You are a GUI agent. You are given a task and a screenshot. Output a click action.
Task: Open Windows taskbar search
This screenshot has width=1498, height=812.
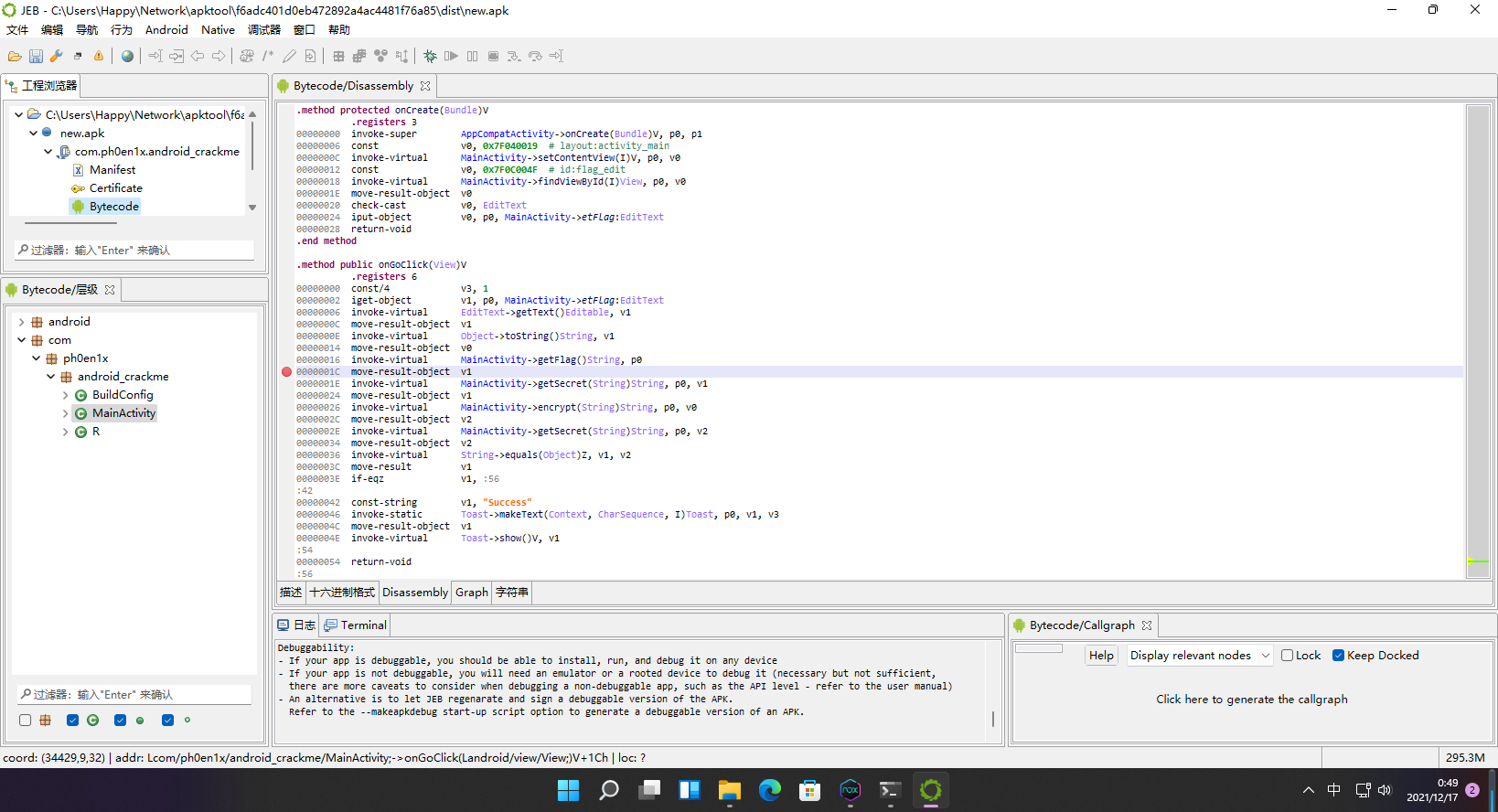tap(608, 790)
